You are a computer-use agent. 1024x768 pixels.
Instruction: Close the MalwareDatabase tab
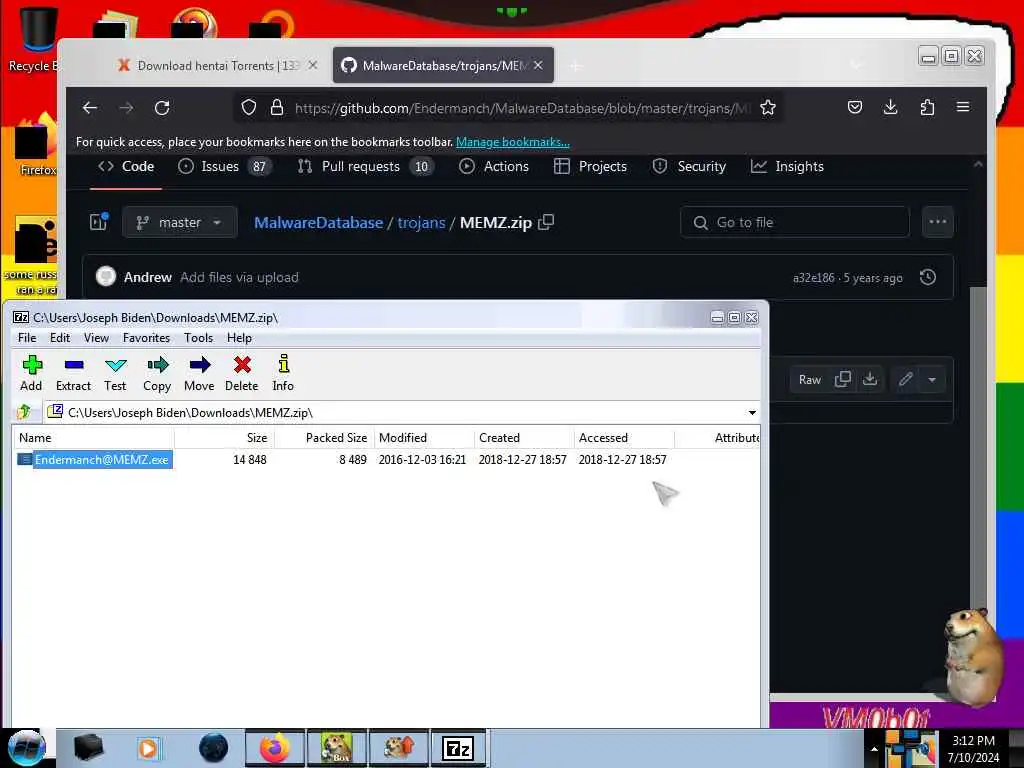click(538, 65)
